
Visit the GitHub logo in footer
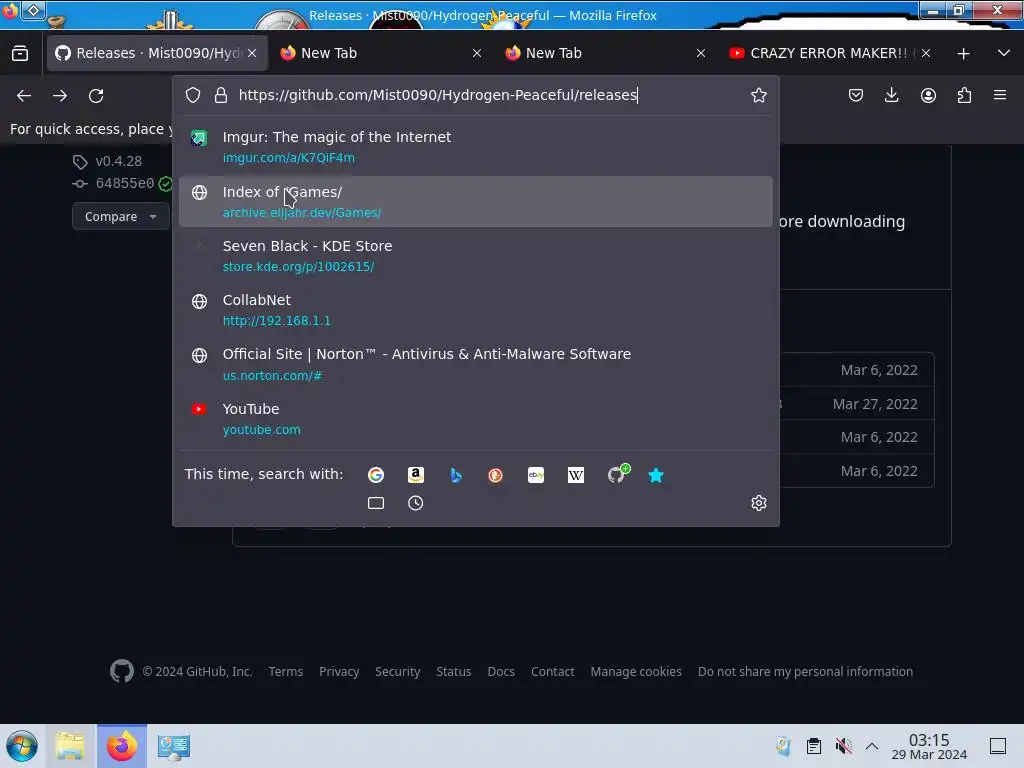tap(121, 671)
